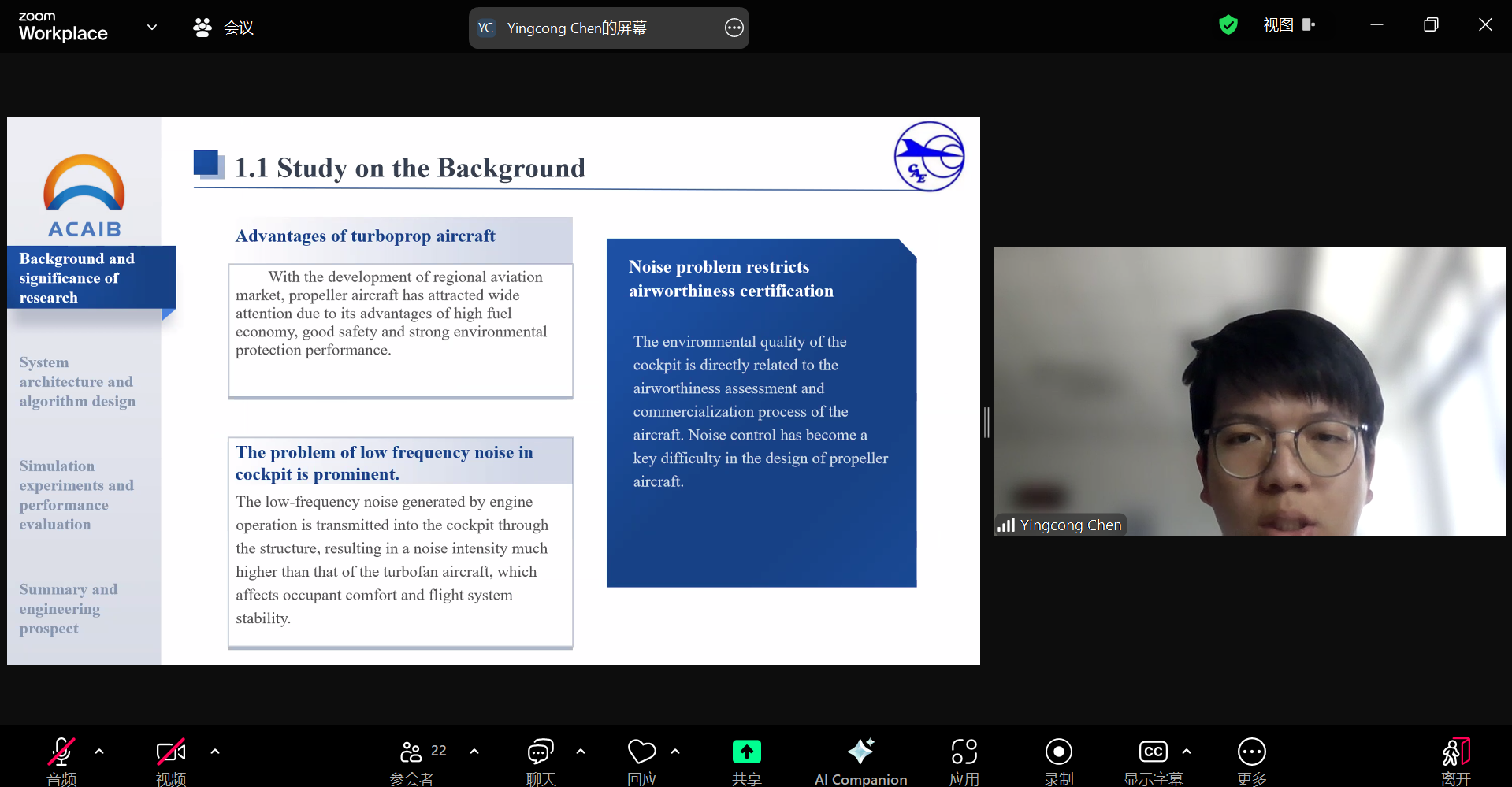This screenshot has width=1512, height=787.
Task: Click the '1.1 Study on the Background' heading
Action: pos(410,168)
